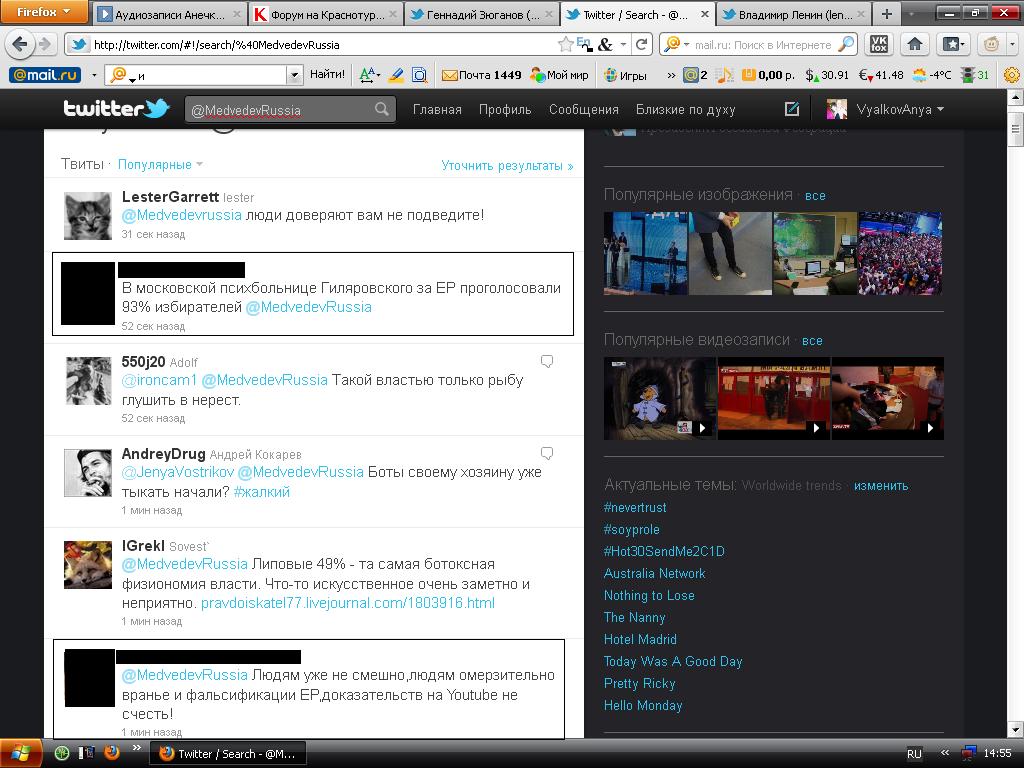Open a new browser tab

886,14
